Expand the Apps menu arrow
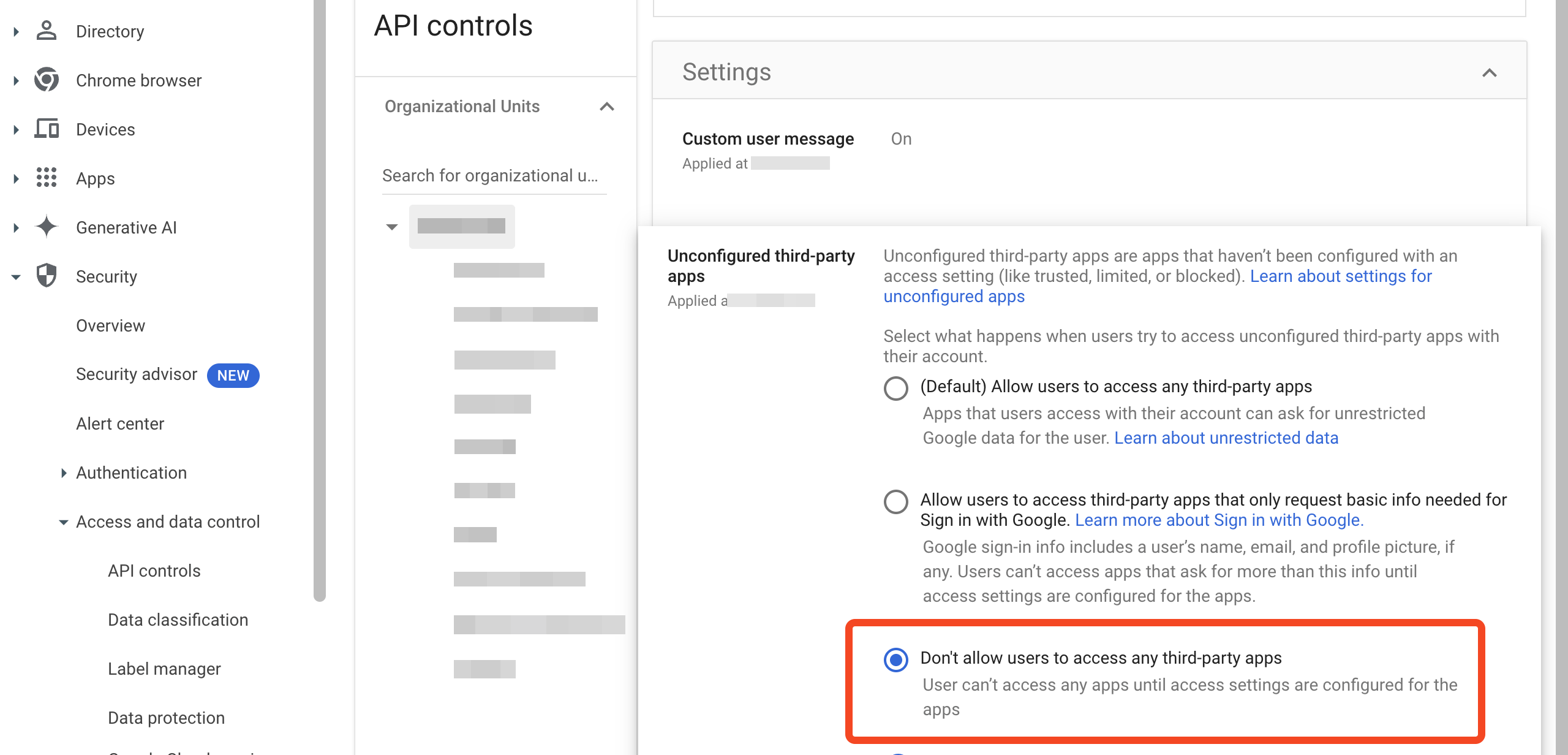The width and height of the screenshot is (1568, 755). tap(16, 178)
